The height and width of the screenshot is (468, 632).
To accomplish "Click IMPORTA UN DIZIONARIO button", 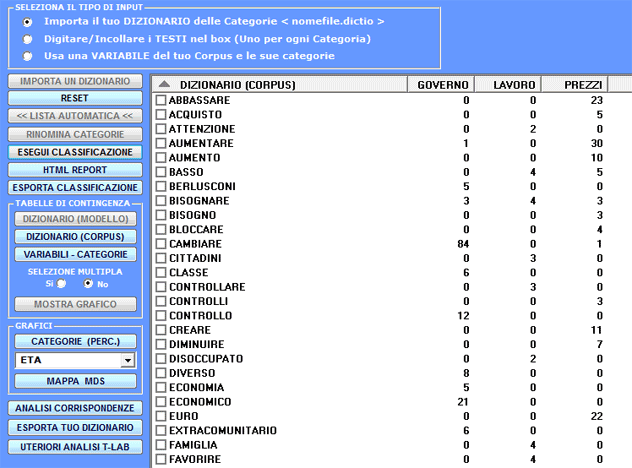I will tap(75, 81).
